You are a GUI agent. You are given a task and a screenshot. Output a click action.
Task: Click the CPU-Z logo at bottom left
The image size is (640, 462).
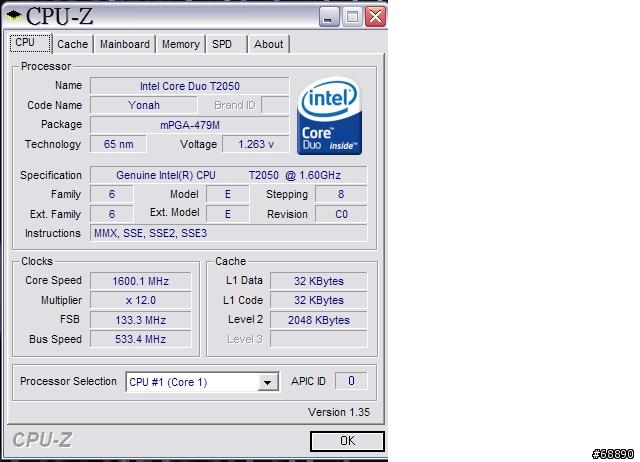pyautogui.click(x=42, y=440)
